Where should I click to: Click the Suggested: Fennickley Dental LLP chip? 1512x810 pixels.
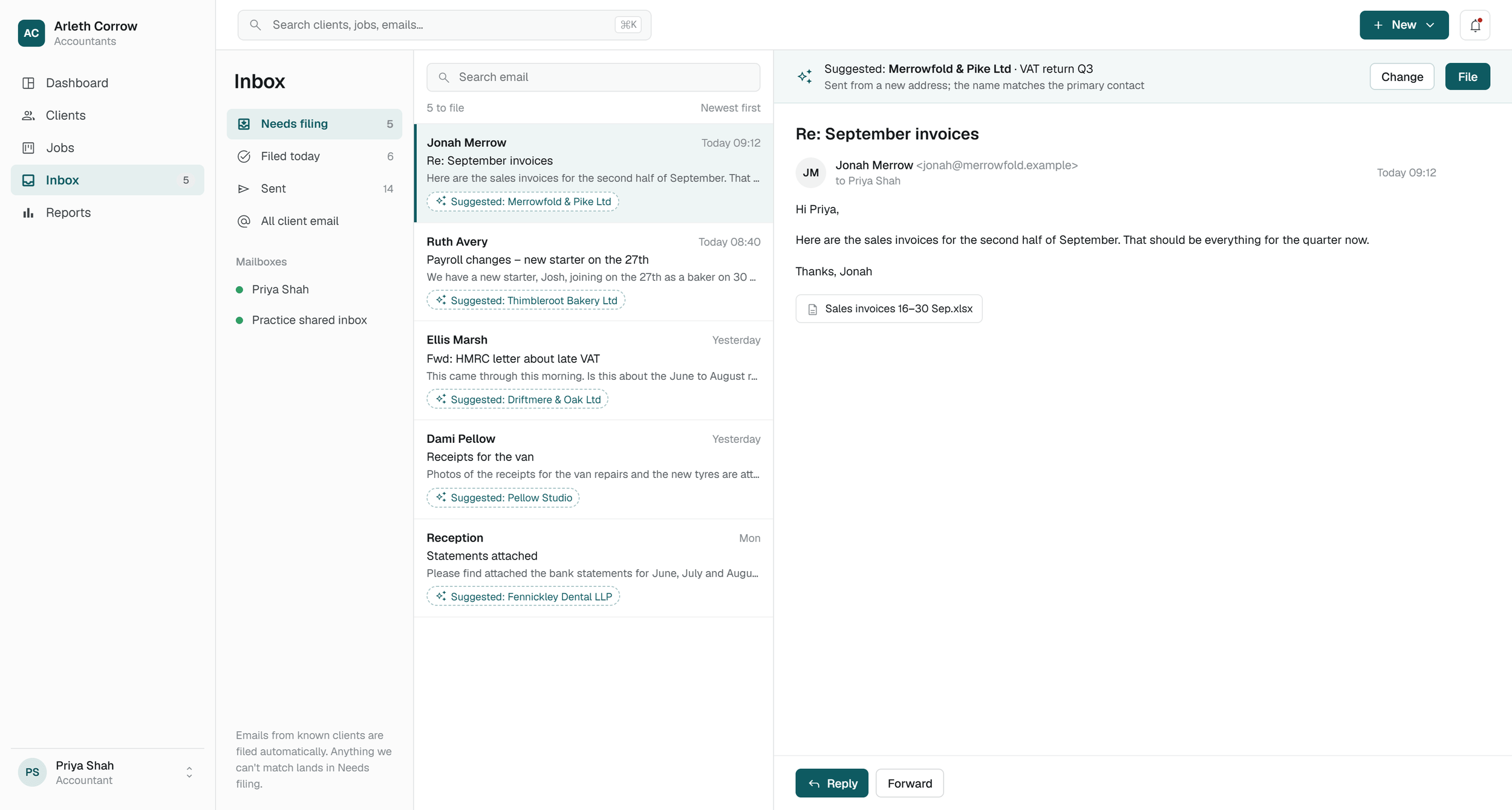click(523, 597)
